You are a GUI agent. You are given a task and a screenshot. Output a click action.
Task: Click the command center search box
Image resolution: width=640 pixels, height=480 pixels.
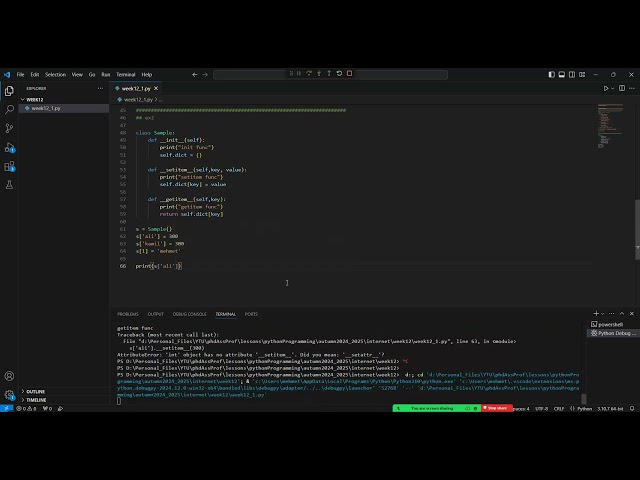(331, 74)
